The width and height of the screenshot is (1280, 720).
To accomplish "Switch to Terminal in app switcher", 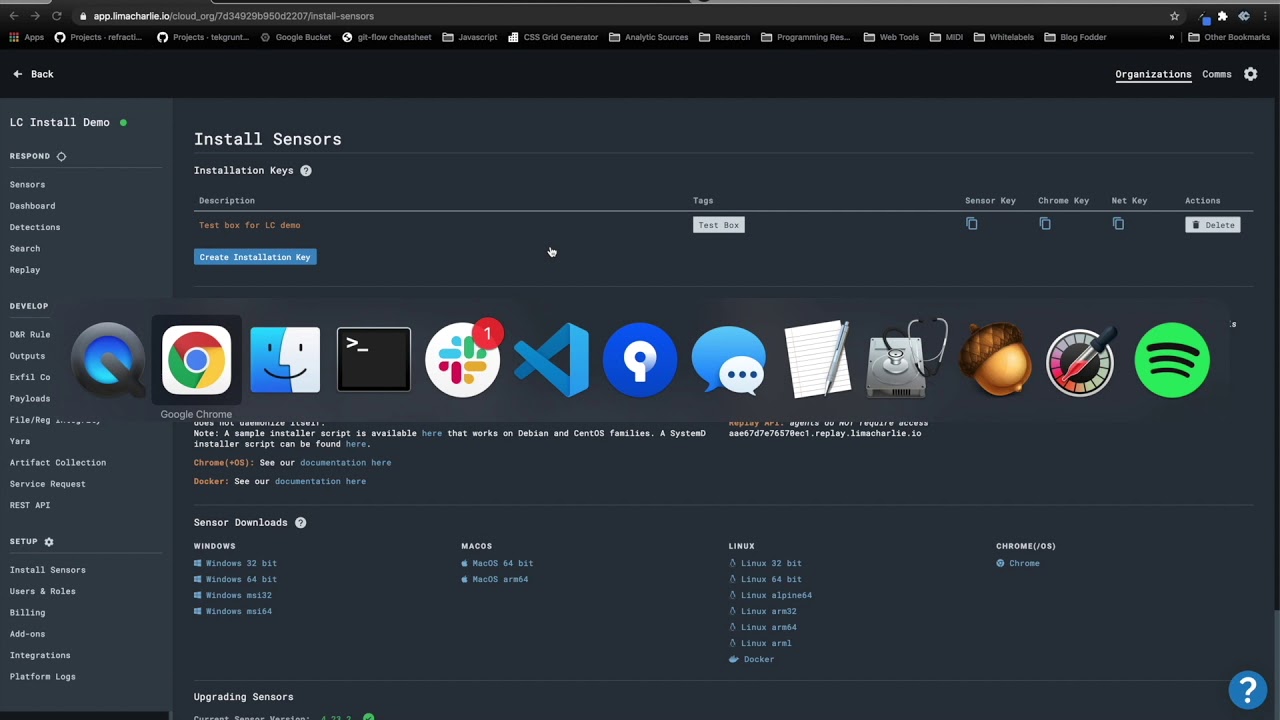I will click(374, 360).
